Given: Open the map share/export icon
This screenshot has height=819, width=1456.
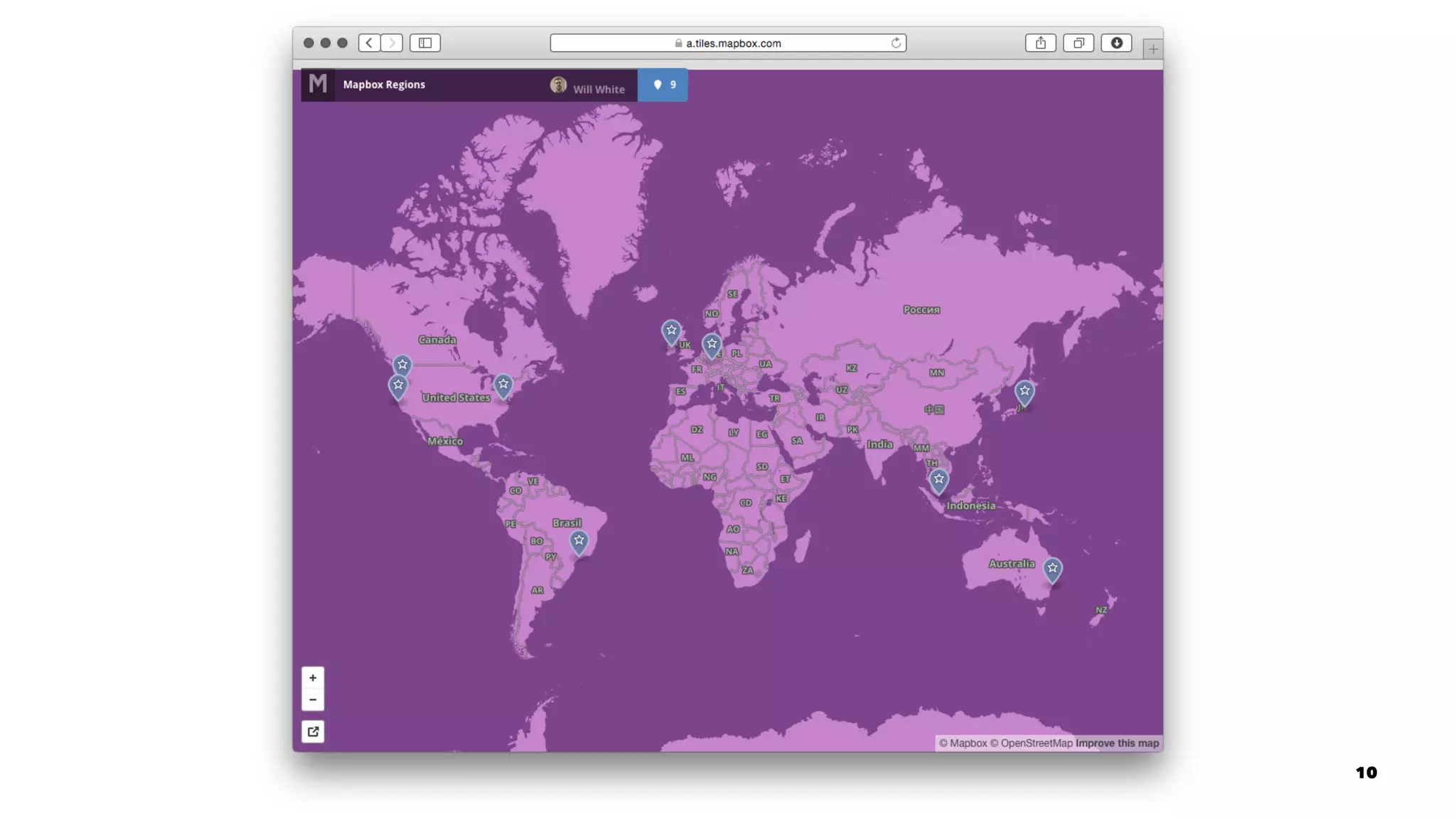Looking at the screenshot, I should [313, 732].
